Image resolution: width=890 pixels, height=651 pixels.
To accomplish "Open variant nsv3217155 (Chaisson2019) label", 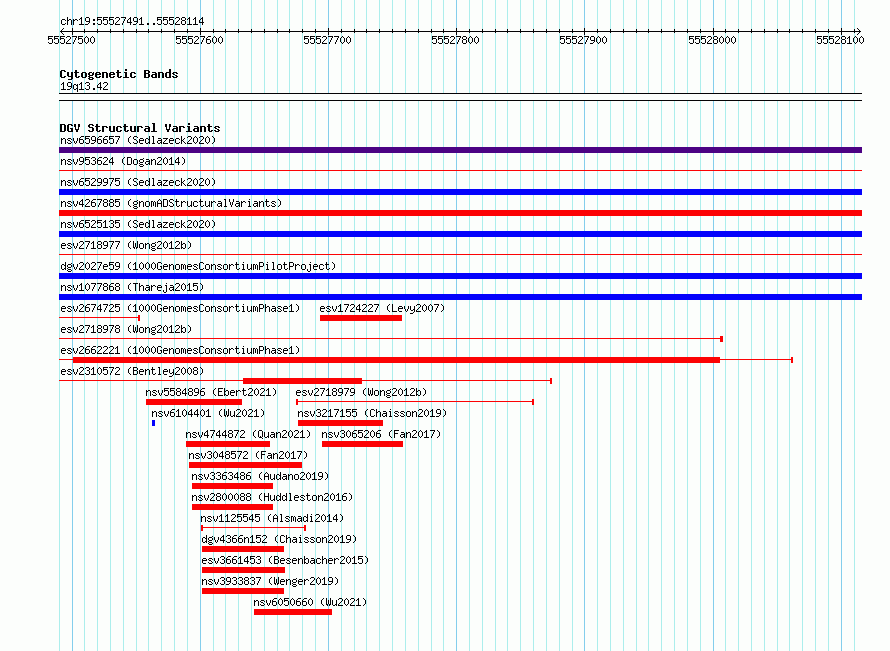I will [x=372, y=413].
